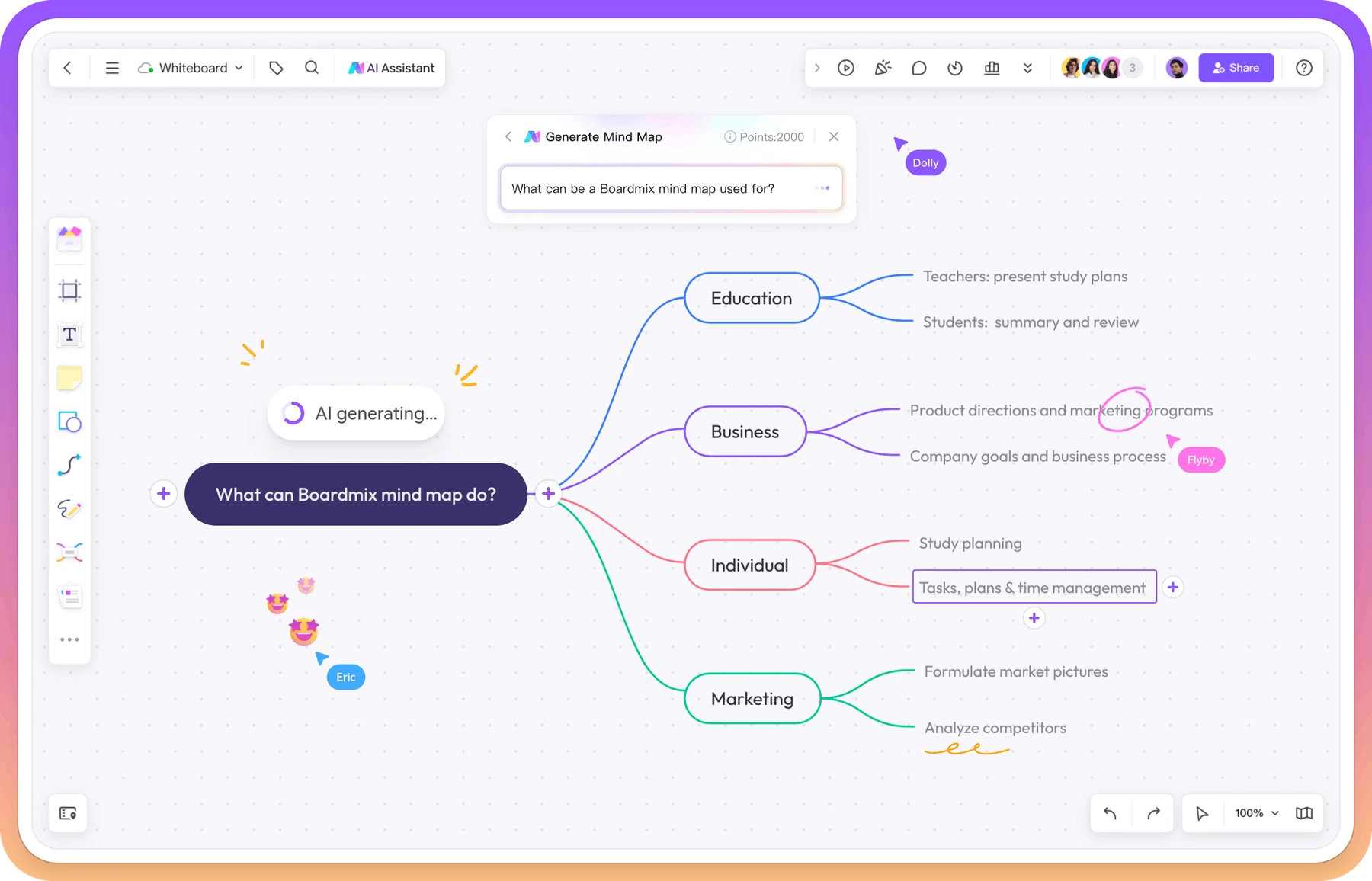Open the voting poll icon
1372x881 pixels.
tap(992, 68)
